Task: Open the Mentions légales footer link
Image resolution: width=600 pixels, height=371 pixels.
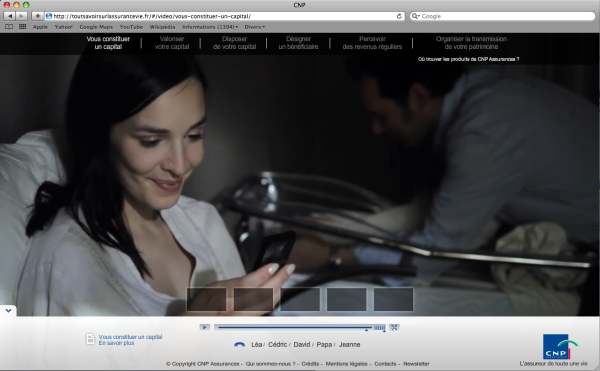Action: [x=346, y=364]
